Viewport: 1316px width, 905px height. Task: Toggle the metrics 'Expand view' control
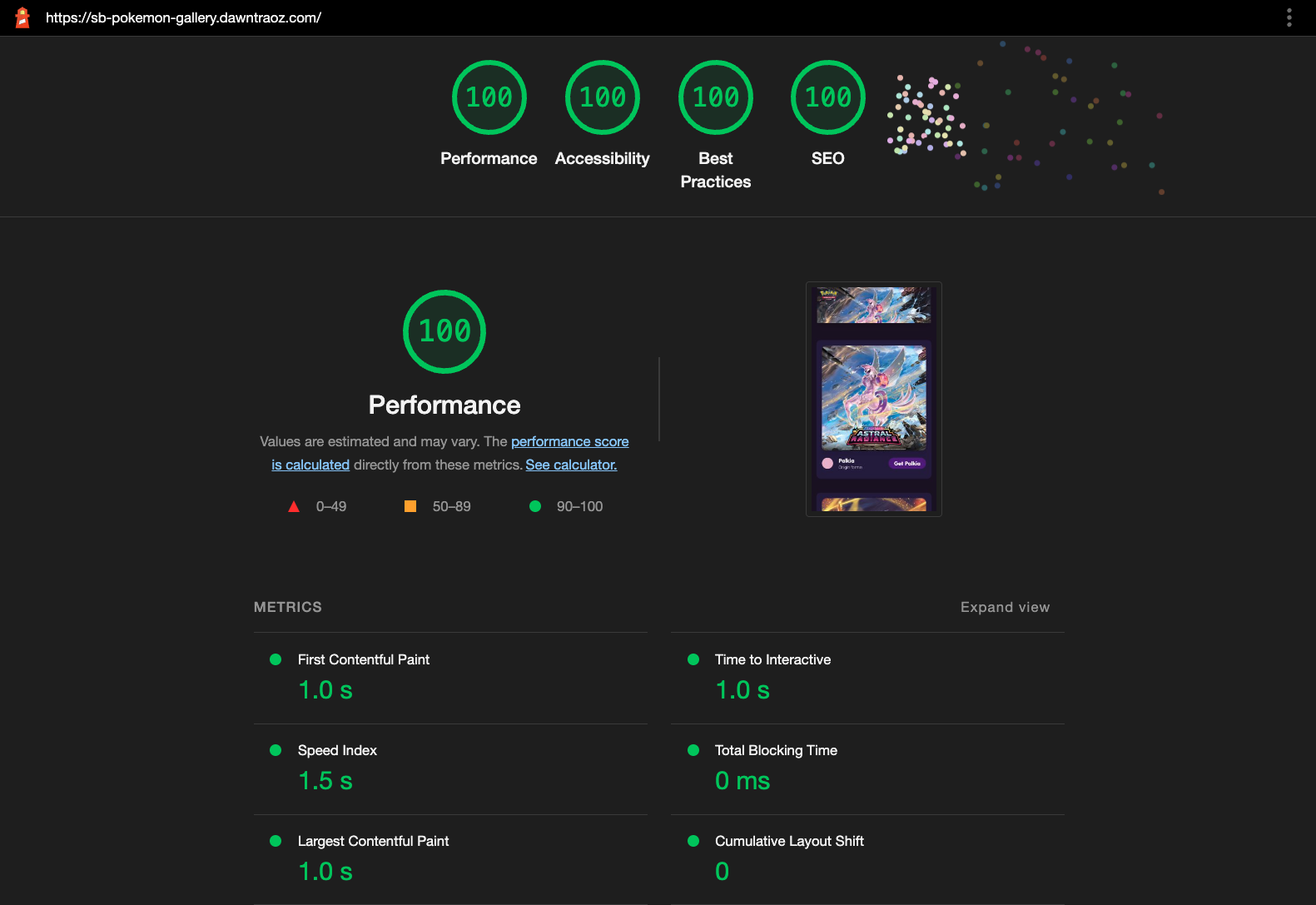(1005, 607)
